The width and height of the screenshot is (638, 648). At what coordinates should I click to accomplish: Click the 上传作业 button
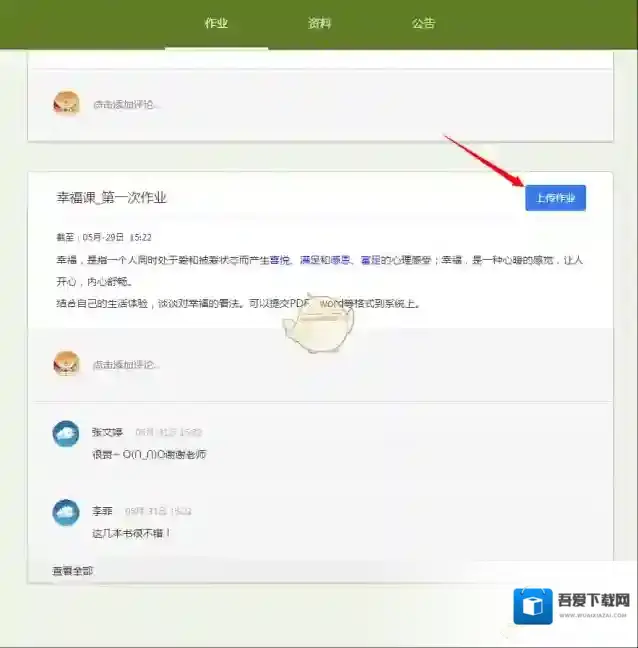[555, 198]
